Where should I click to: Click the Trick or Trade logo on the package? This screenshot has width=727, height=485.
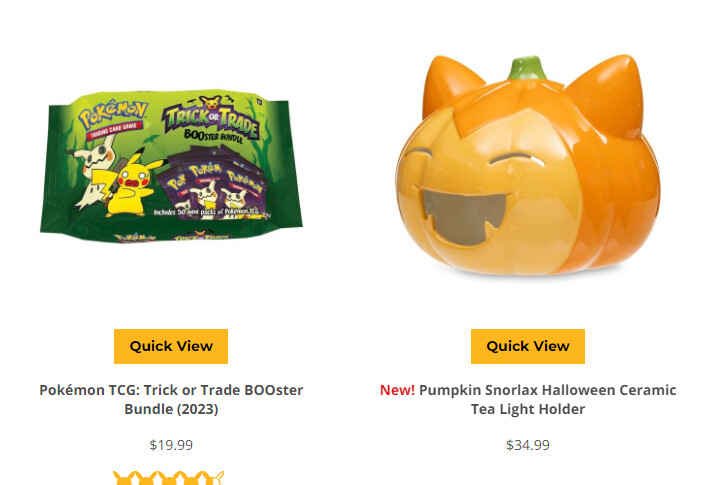click(x=210, y=121)
